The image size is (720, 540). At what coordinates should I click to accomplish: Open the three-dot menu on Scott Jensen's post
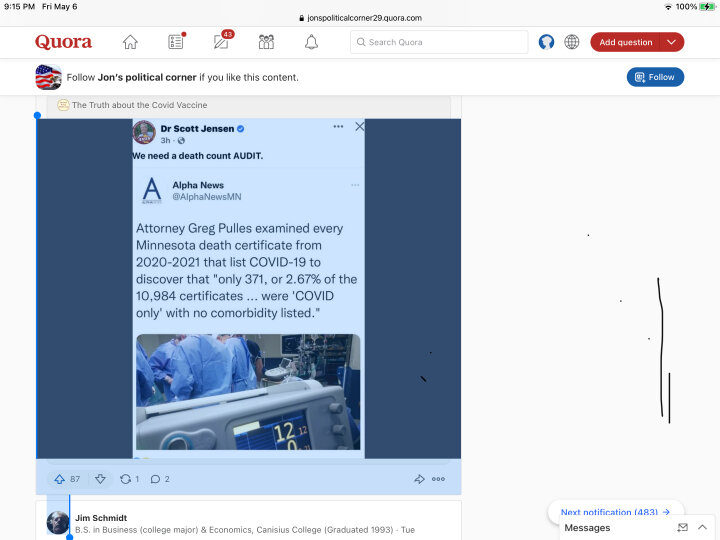338,126
